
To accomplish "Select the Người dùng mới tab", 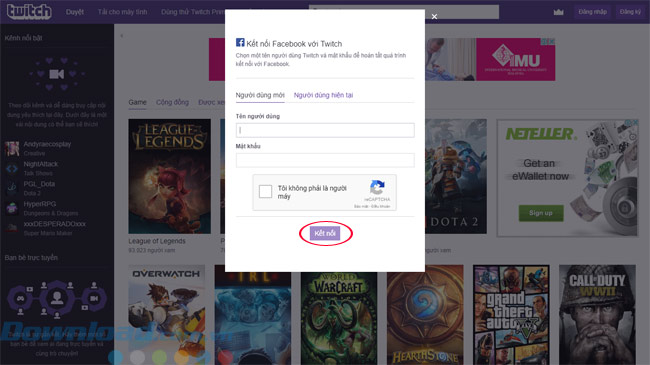I will coord(260,95).
